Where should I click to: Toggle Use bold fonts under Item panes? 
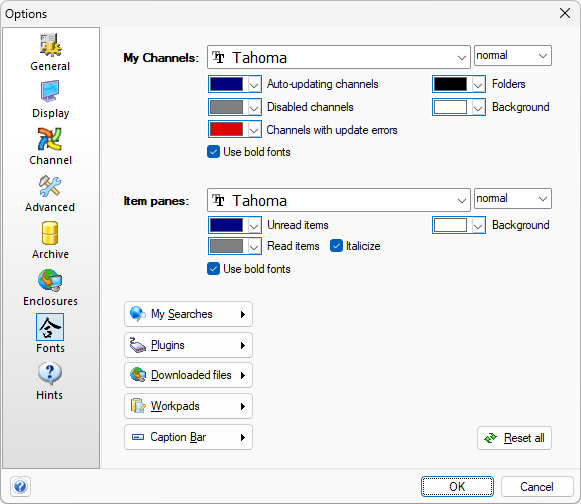(213, 269)
